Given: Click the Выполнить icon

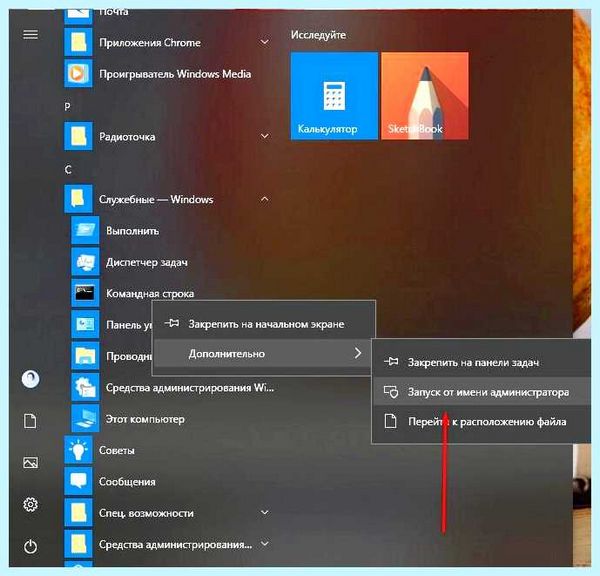Looking at the screenshot, I should pyautogui.click(x=85, y=230).
